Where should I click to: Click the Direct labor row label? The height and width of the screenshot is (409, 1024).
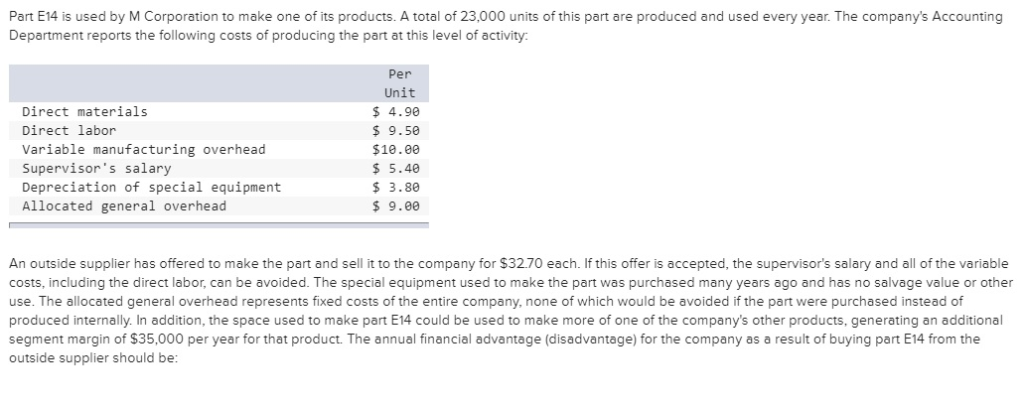[69, 131]
